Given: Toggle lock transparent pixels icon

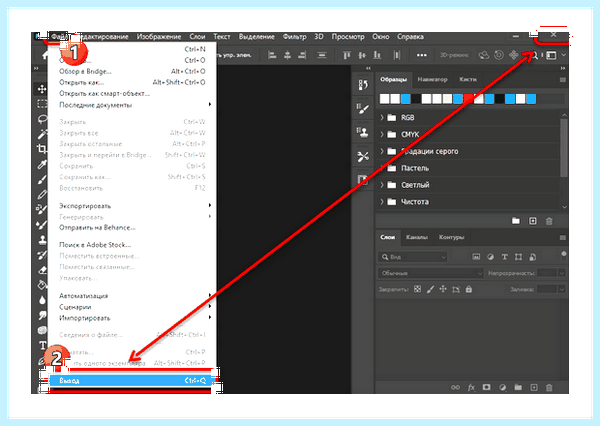Looking at the screenshot, I should click(x=417, y=289).
